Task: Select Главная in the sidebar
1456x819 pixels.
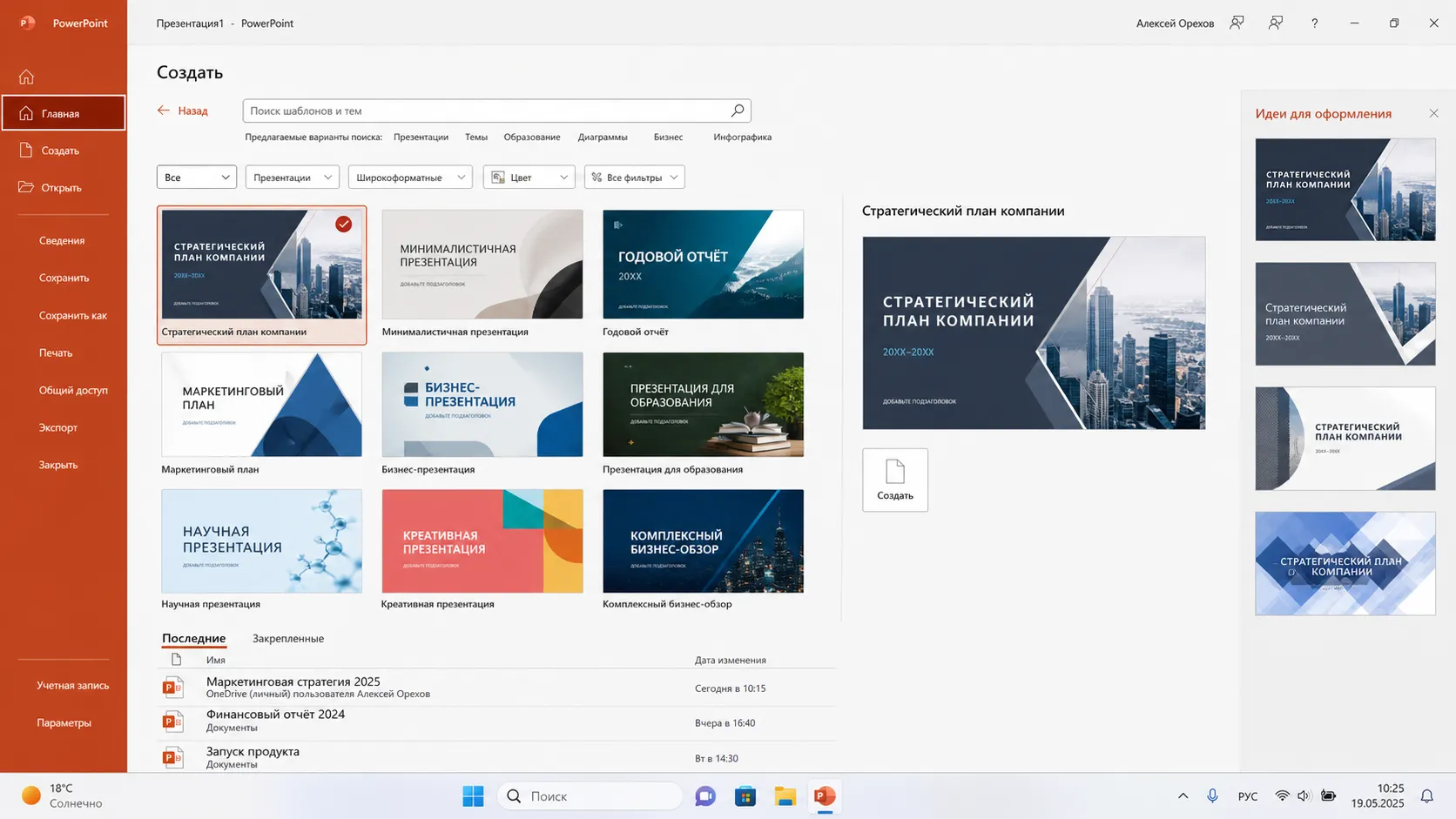Action: (x=64, y=113)
